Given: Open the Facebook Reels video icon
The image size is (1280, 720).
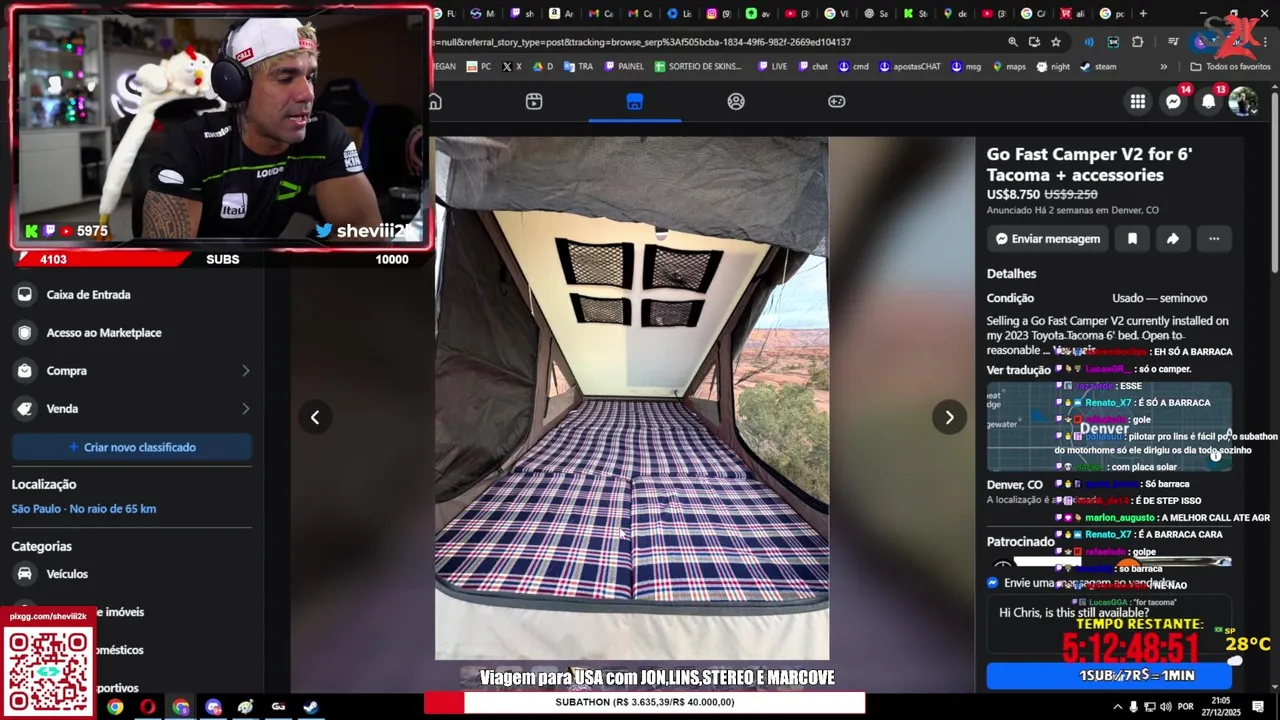Looking at the screenshot, I should (x=534, y=101).
